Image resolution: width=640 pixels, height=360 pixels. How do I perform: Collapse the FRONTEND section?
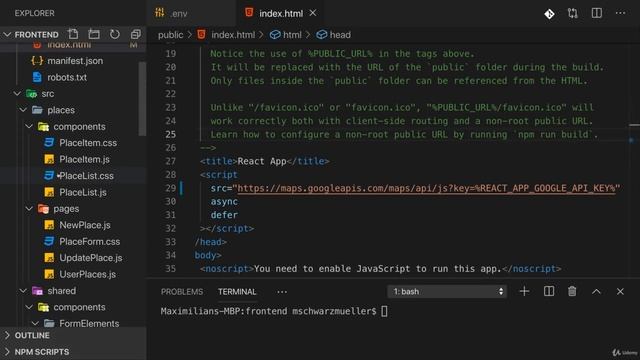tap(7, 35)
